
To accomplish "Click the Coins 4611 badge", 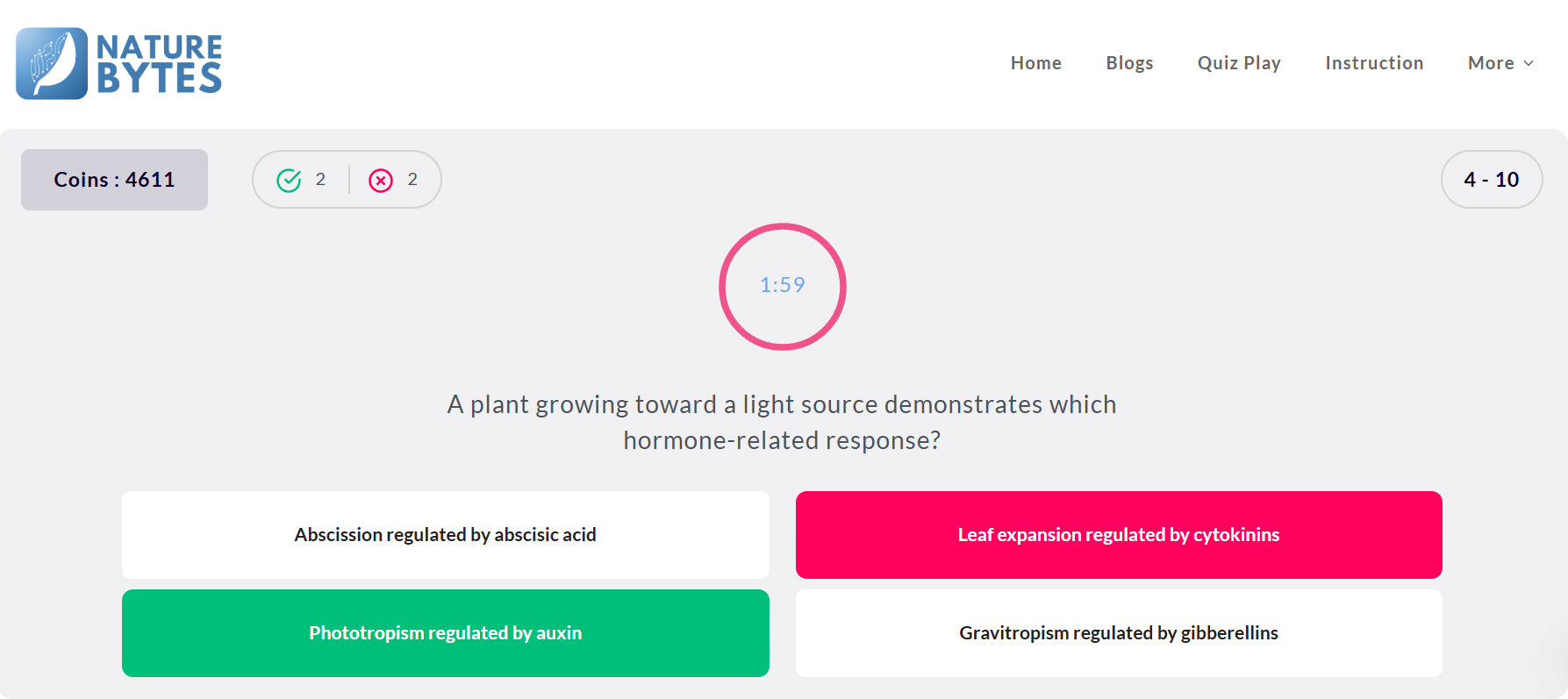I will [x=114, y=180].
